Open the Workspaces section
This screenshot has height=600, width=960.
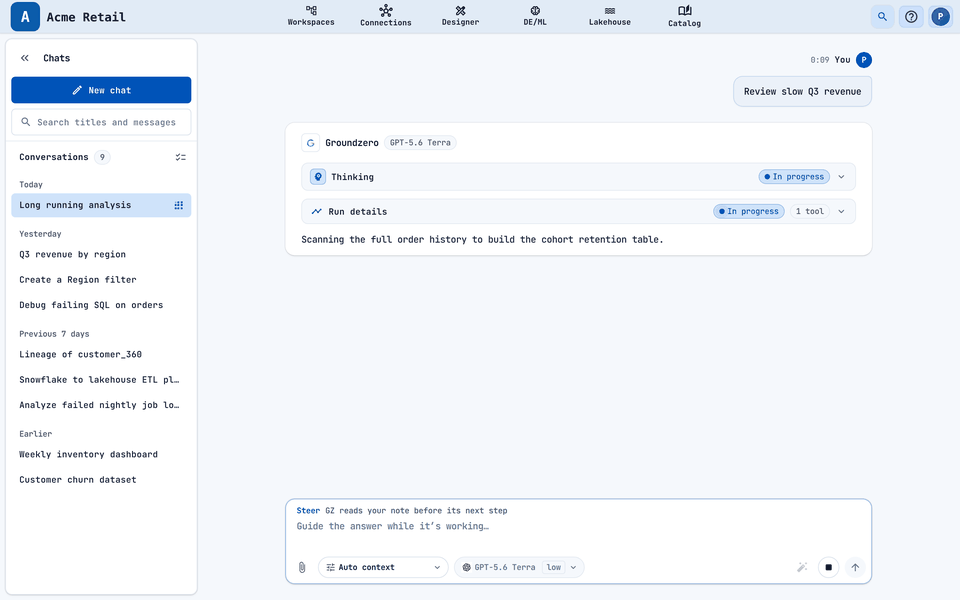(x=311, y=16)
